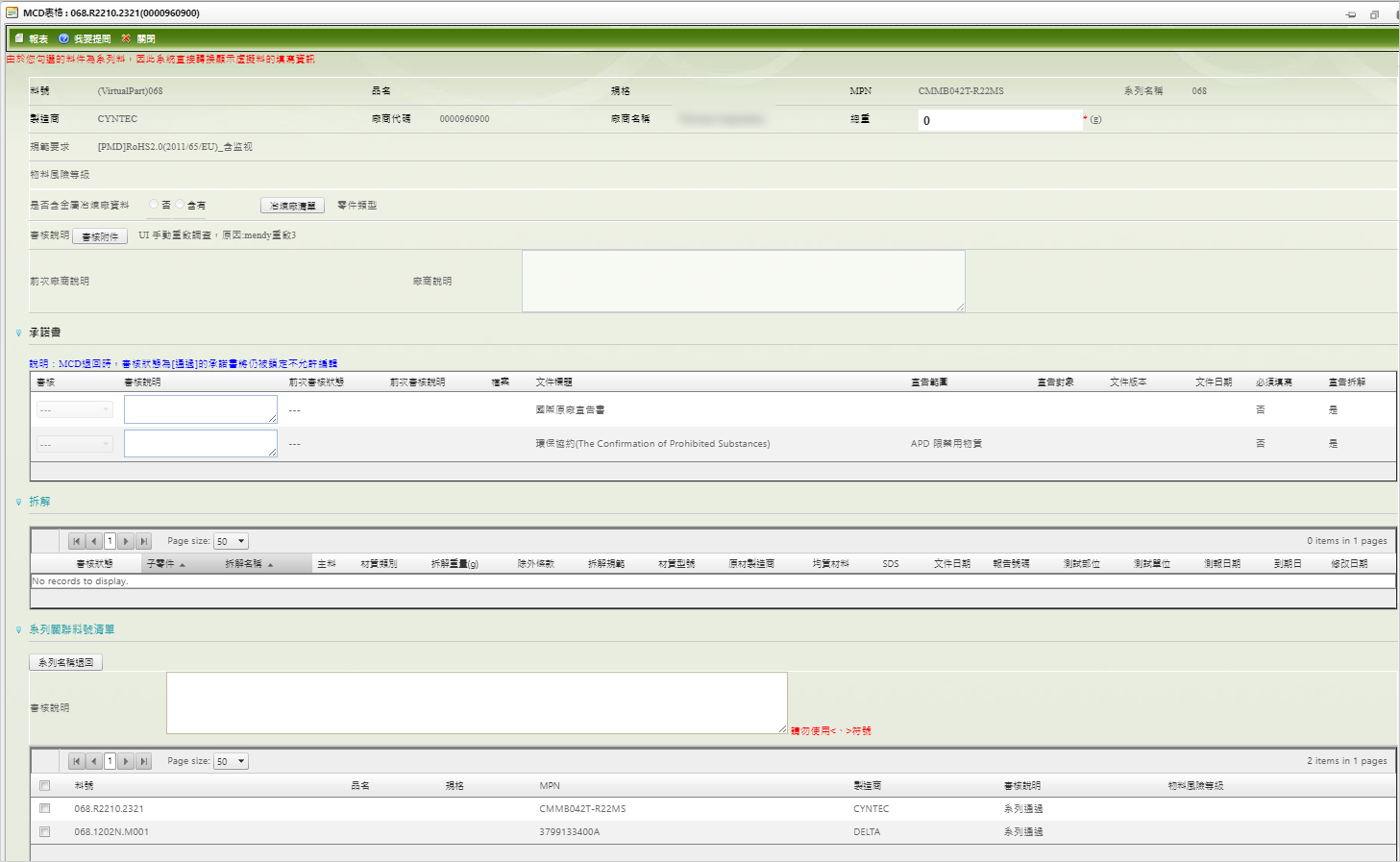The height and width of the screenshot is (862, 1400).
Task: Click the 報表 report icon in green toolbar
Action: (x=19, y=38)
